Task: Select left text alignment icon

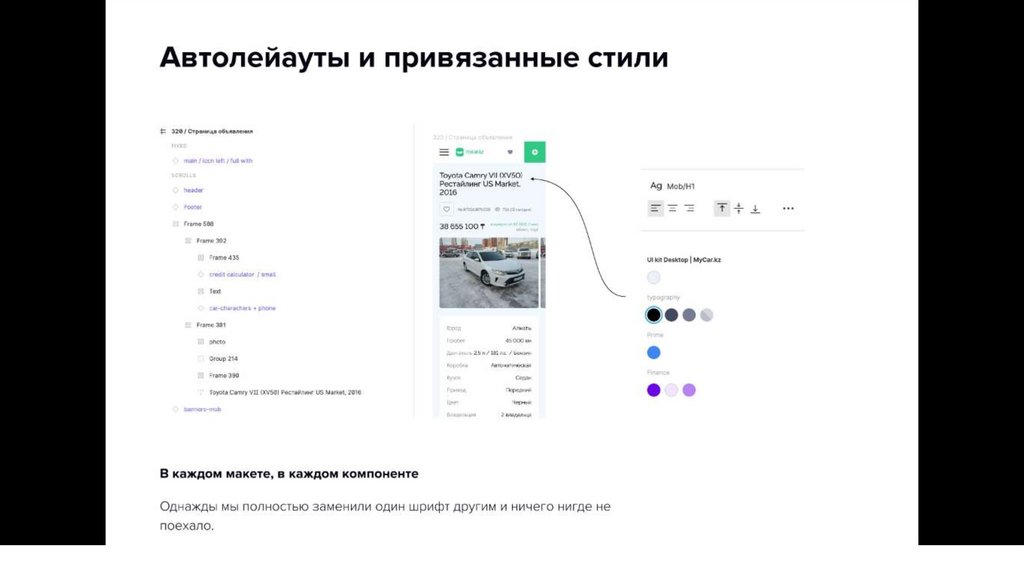Action: pyautogui.click(x=655, y=208)
